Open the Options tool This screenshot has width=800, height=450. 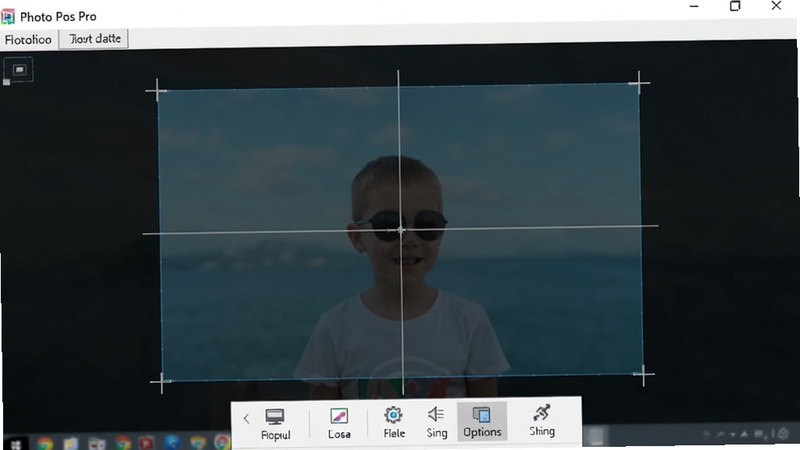tap(482, 421)
